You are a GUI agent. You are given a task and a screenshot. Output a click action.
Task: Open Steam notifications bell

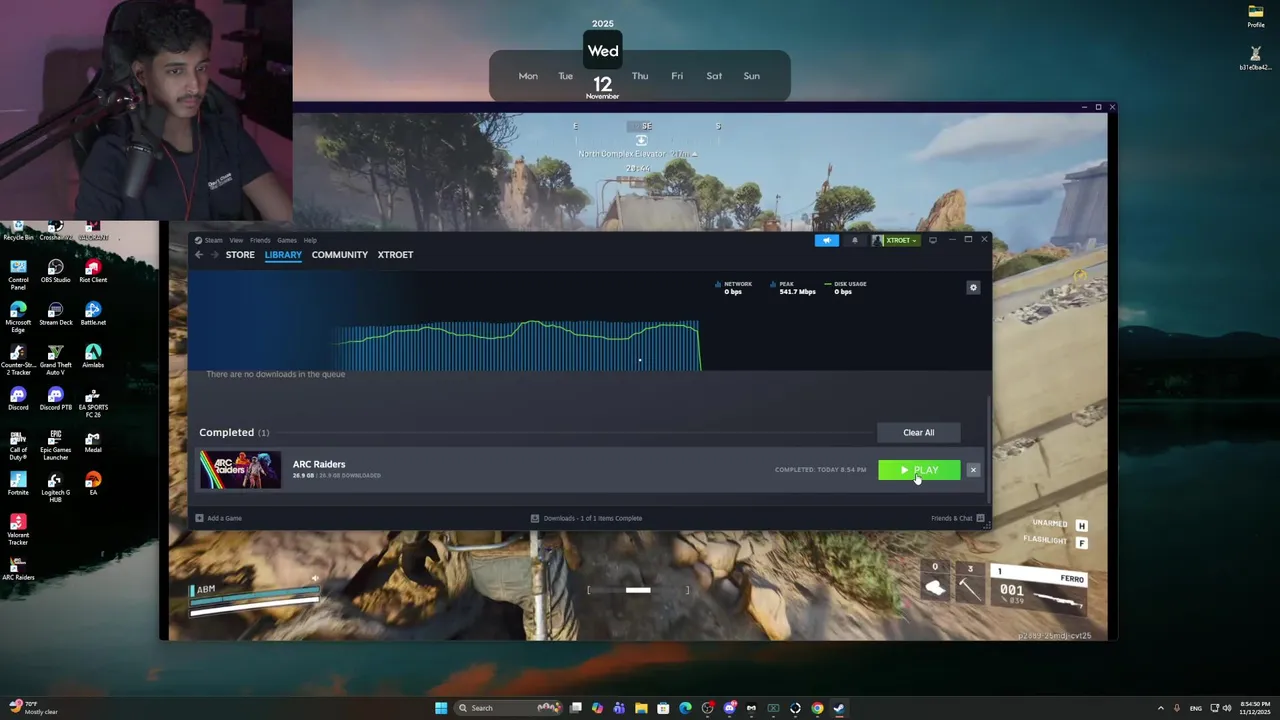click(854, 240)
